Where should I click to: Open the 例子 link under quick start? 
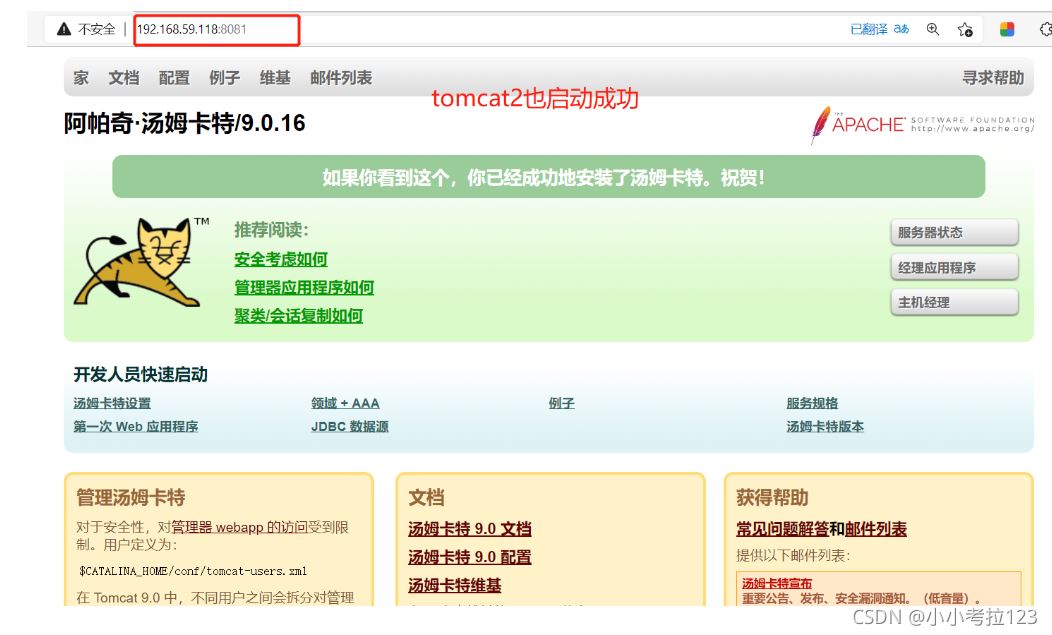(x=562, y=403)
